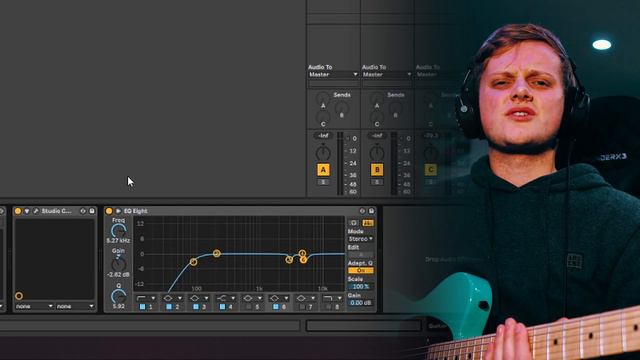Click the EQ Eight Q knob
The width and height of the screenshot is (640, 360).
[118, 296]
